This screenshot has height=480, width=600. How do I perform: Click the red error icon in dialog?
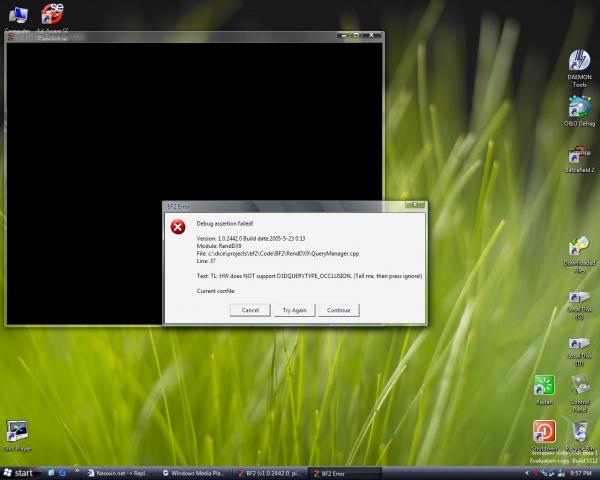(x=178, y=227)
